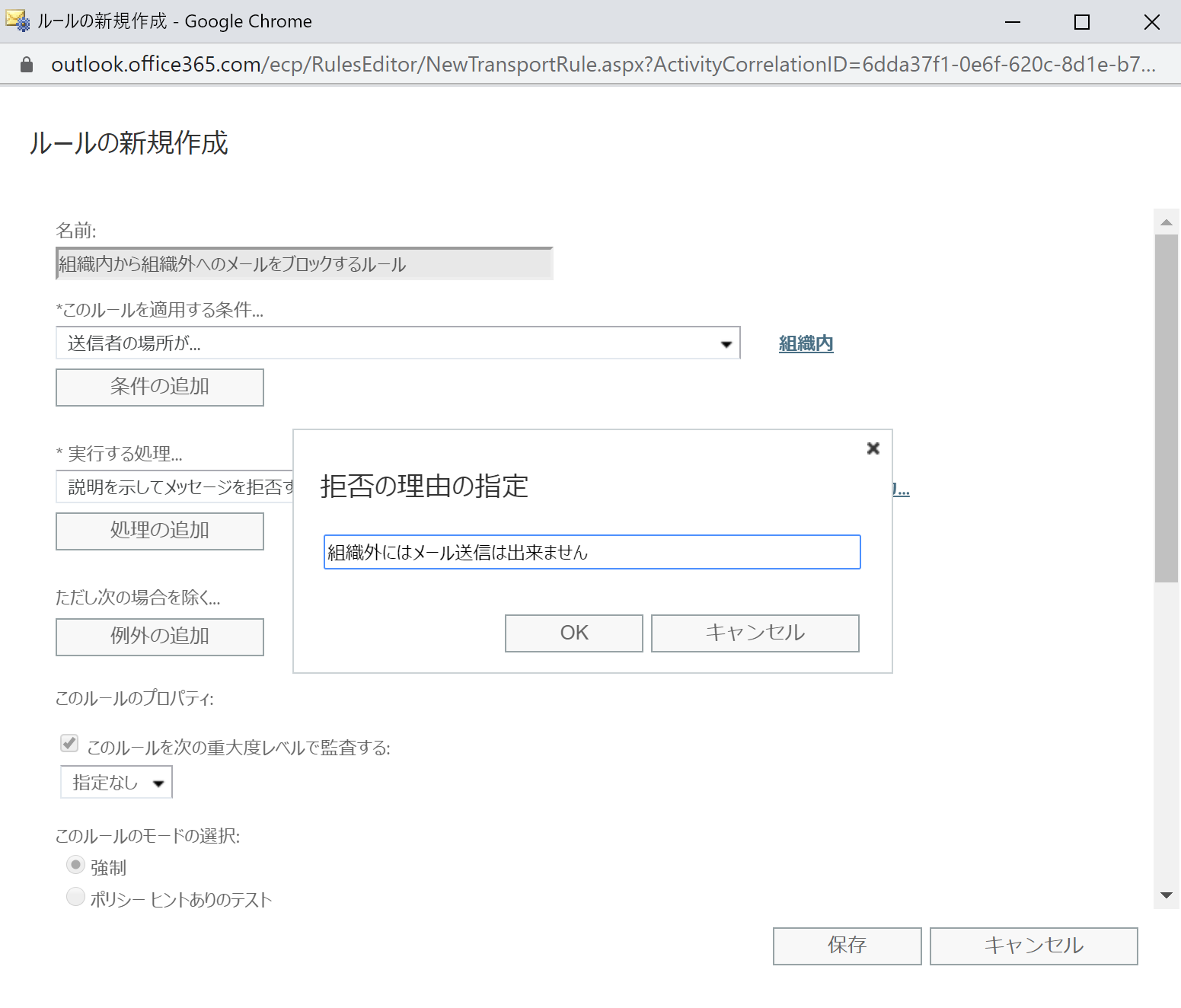Toggle the audit severity level checkbox
The height and width of the screenshot is (1008, 1181).
pos(69,743)
